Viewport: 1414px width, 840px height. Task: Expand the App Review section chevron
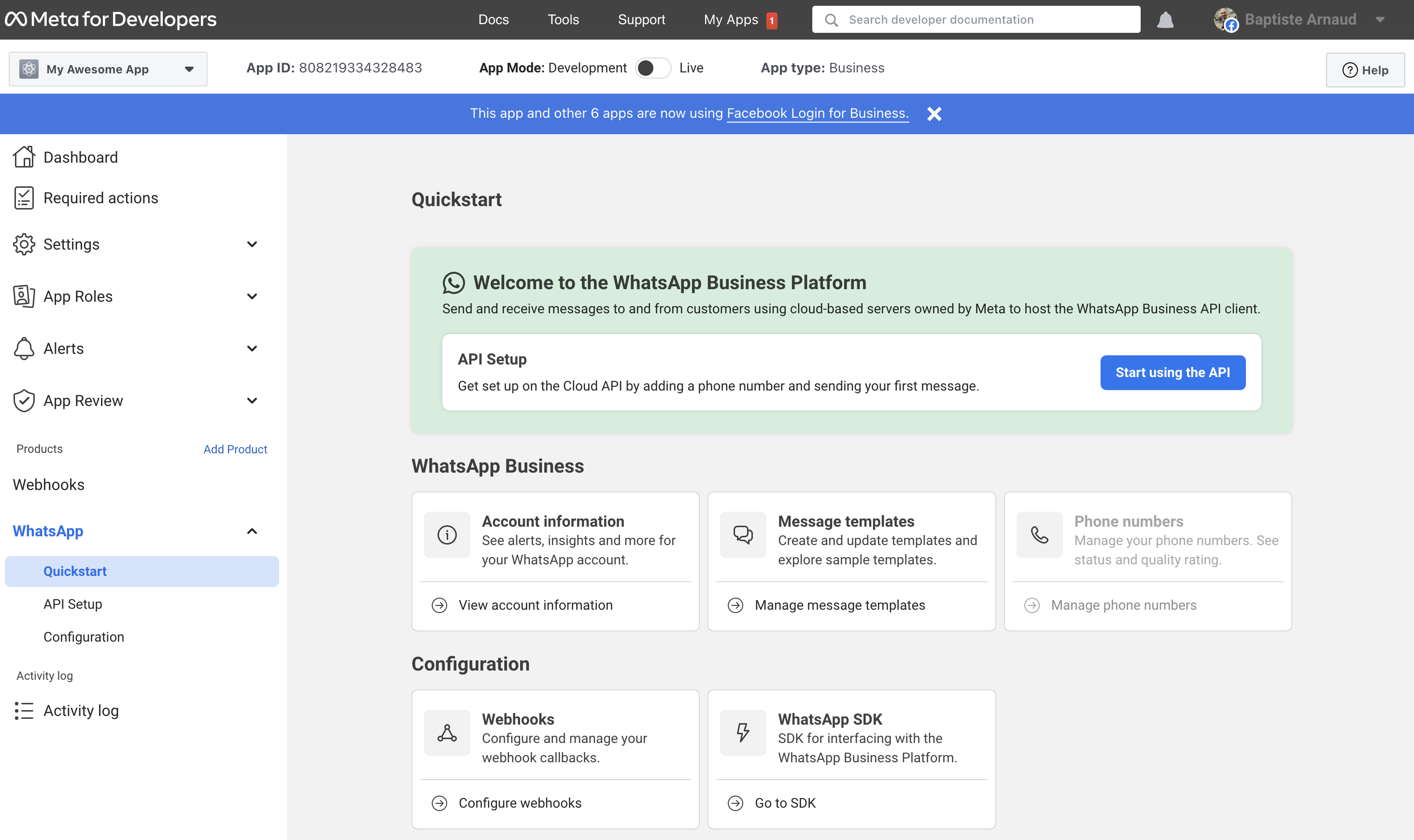(x=252, y=400)
